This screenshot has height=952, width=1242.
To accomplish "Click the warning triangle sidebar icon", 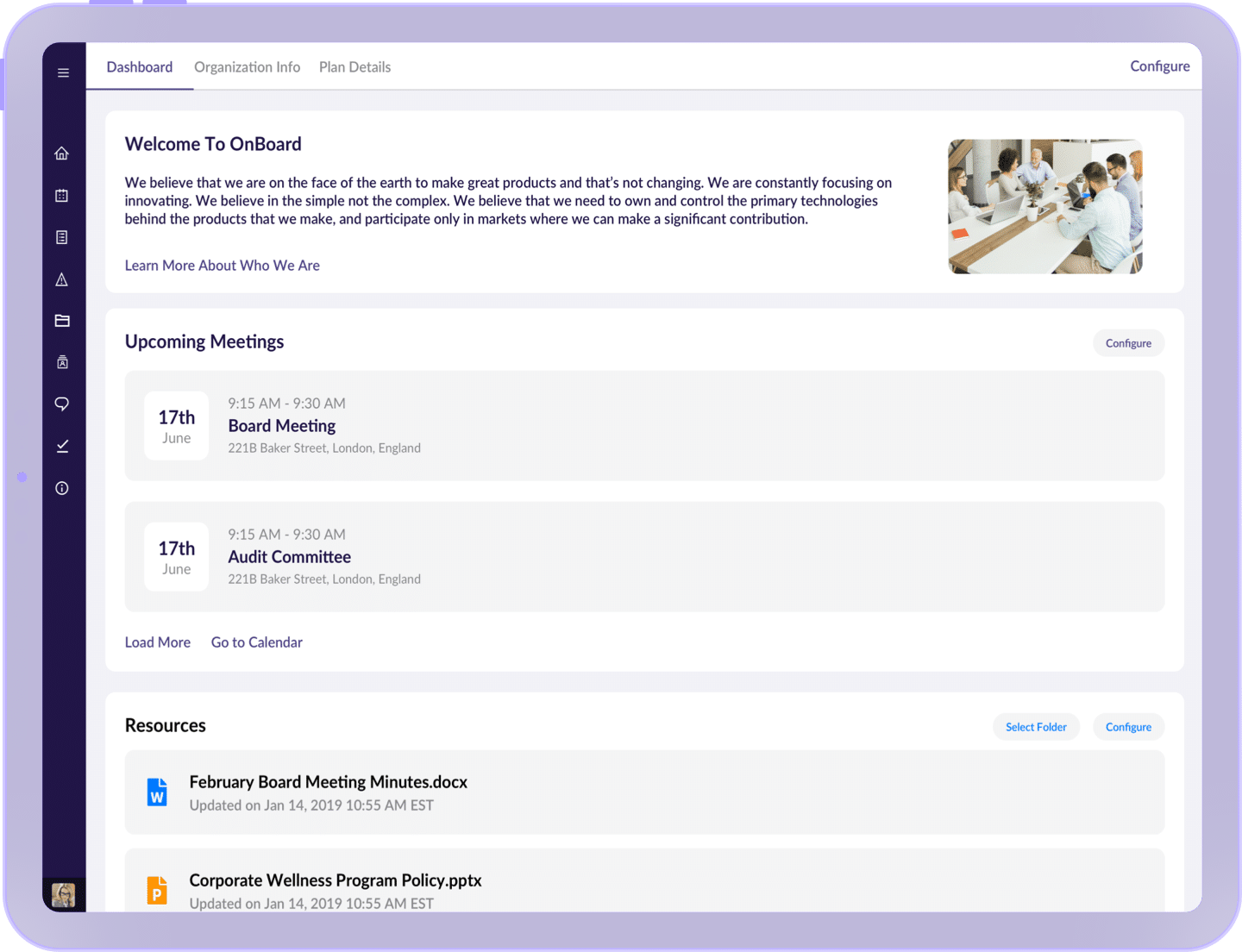I will coord(62,279).
